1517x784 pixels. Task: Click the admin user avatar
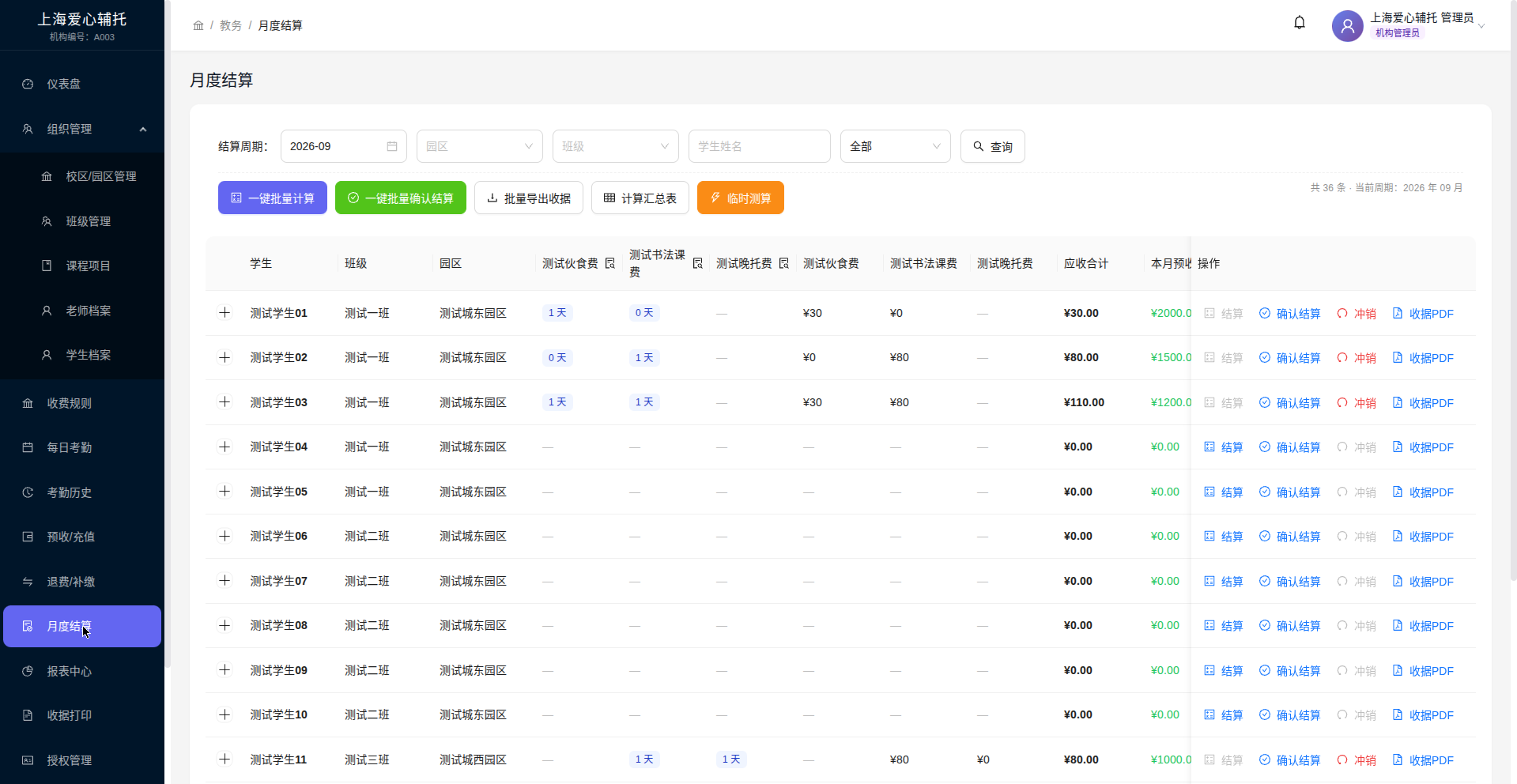coord(1347,25)
